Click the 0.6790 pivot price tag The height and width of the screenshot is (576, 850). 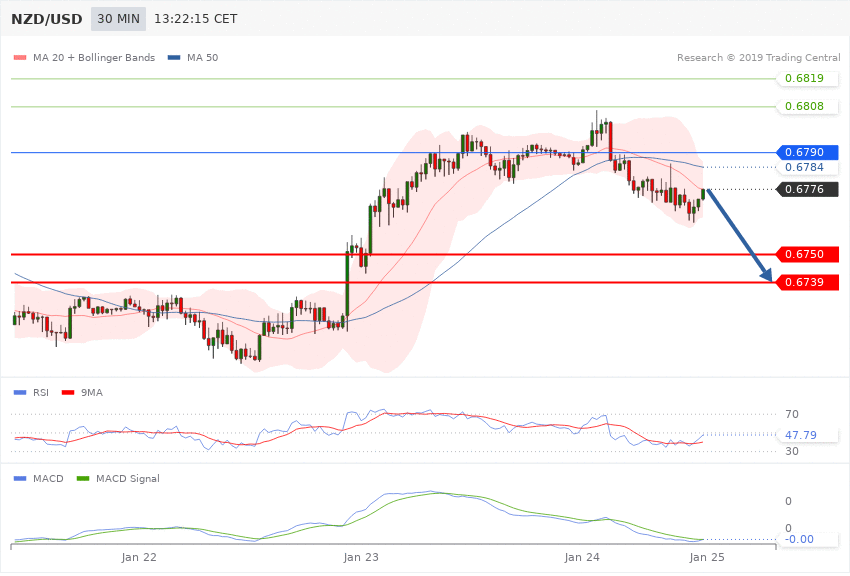click(x=808, y=153)
